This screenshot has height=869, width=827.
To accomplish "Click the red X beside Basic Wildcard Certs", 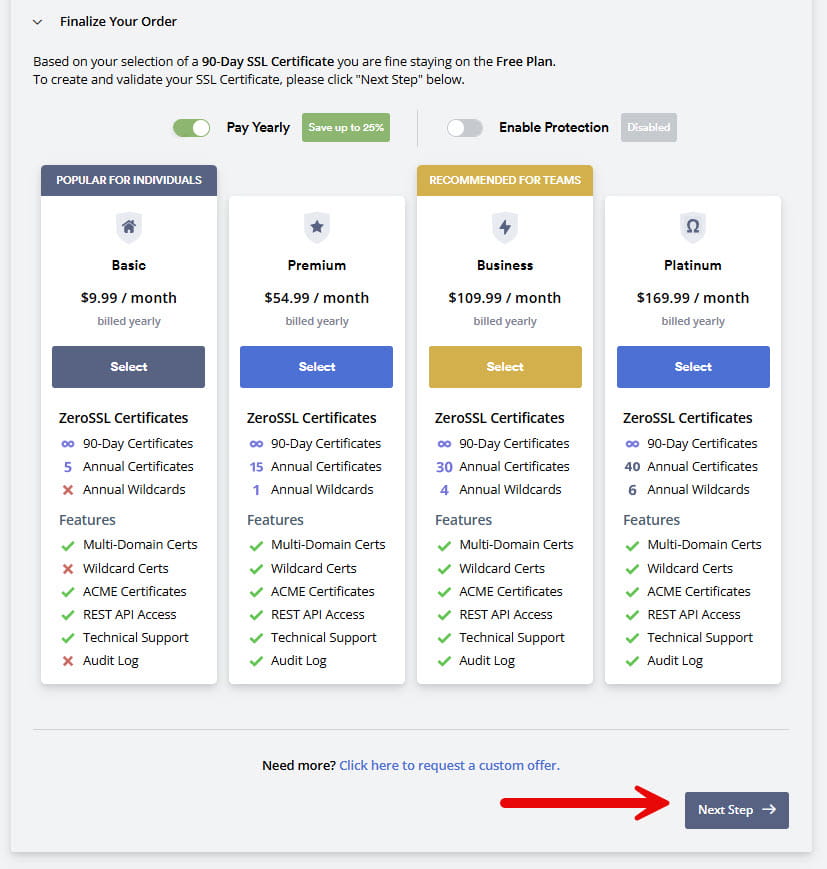I will click(x=68, y=569).
